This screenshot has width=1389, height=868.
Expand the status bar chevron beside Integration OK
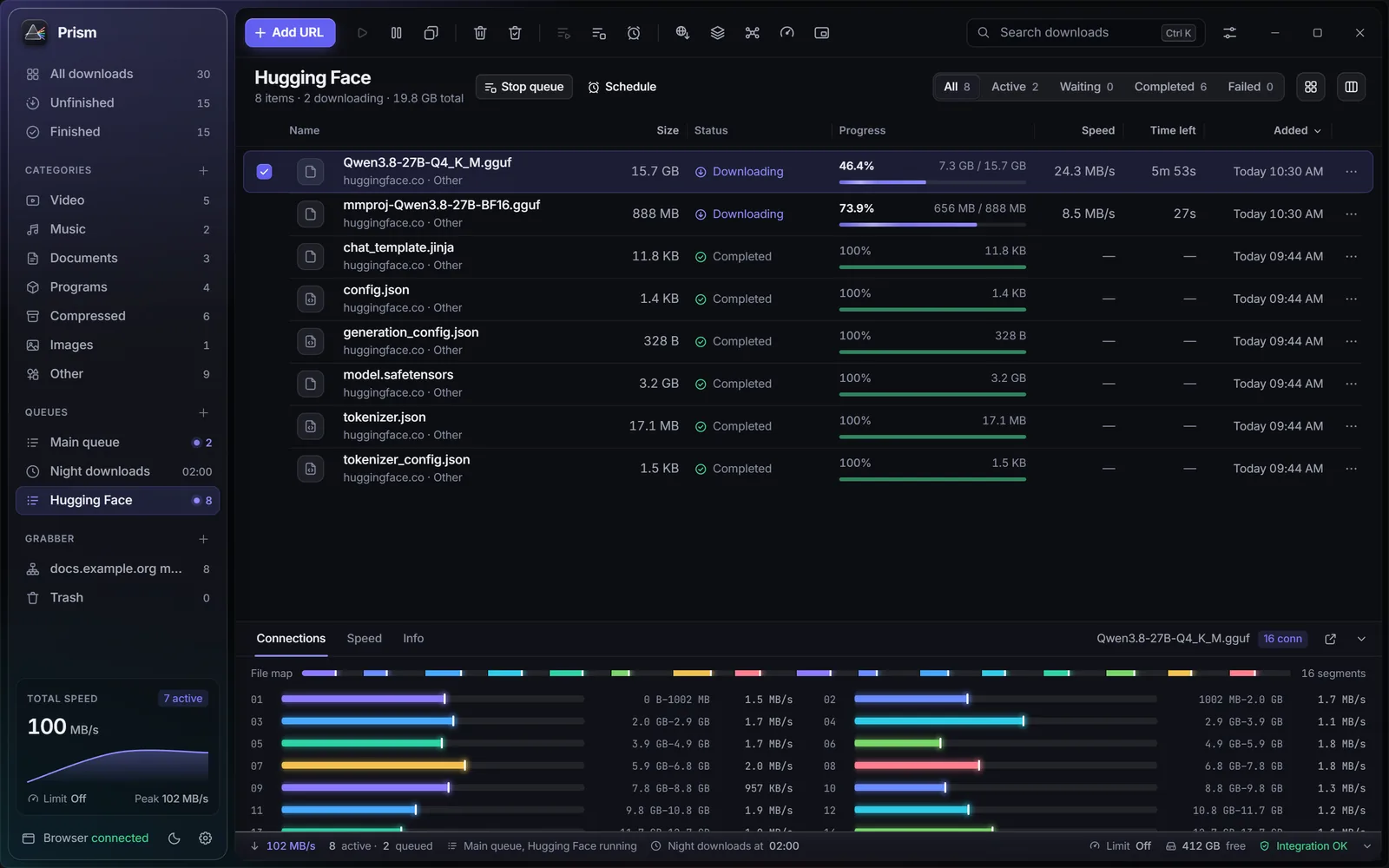pyautogui.click(x=1367, y=846)
